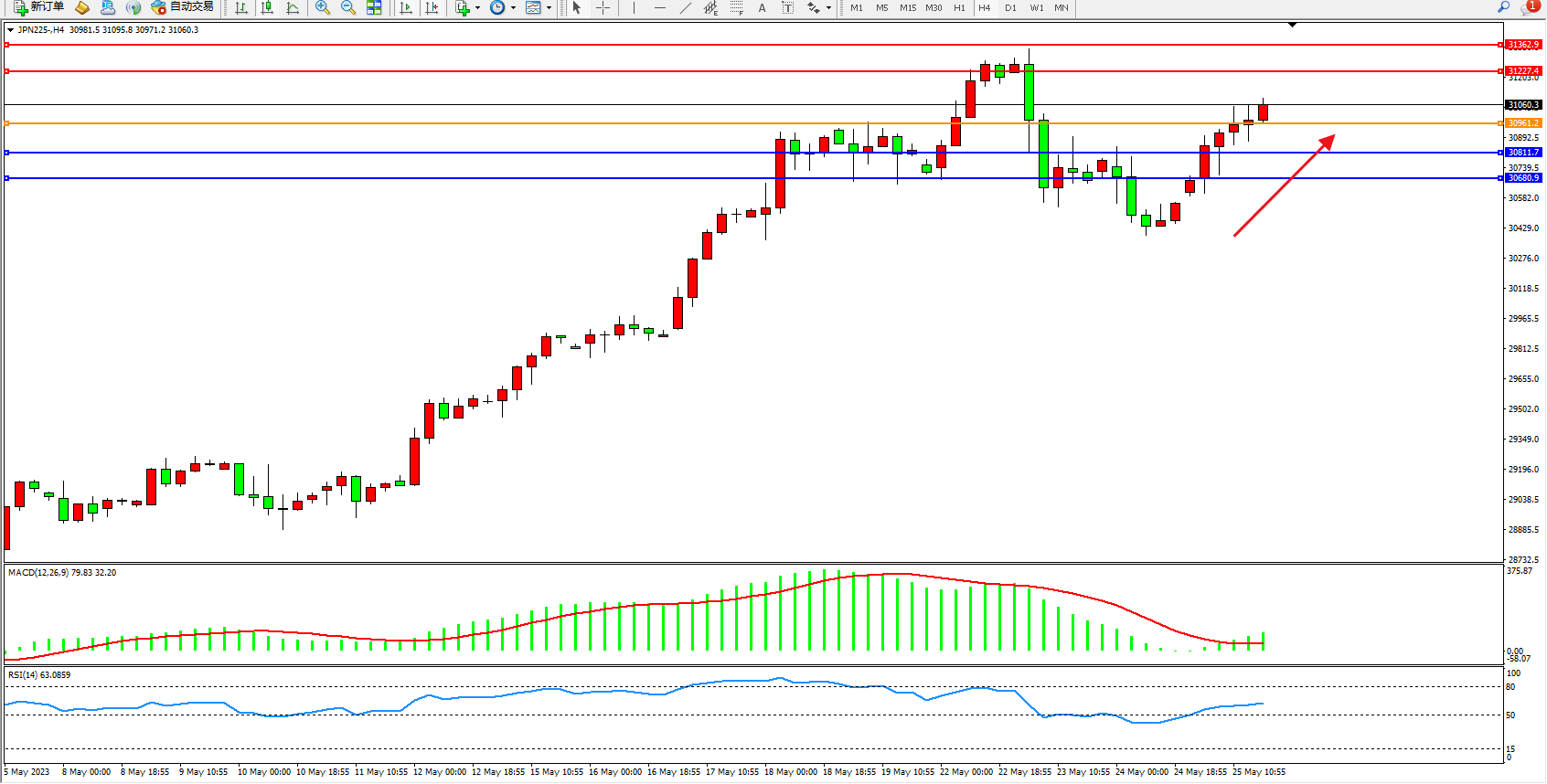Screen dimensions: 1547x784
Task: Select the trendline drawing tool
Action: pos(686,7)
